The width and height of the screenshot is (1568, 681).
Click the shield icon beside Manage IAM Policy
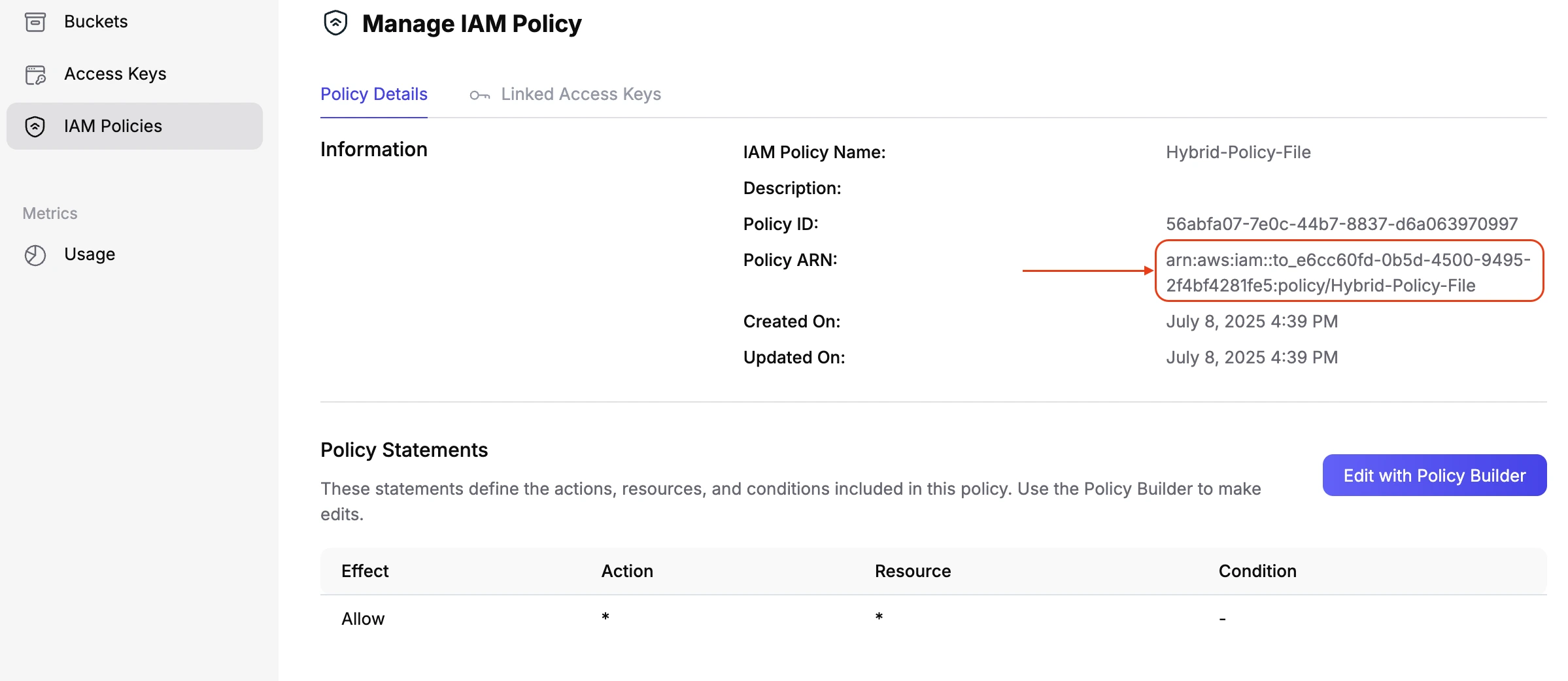[335, 24]
